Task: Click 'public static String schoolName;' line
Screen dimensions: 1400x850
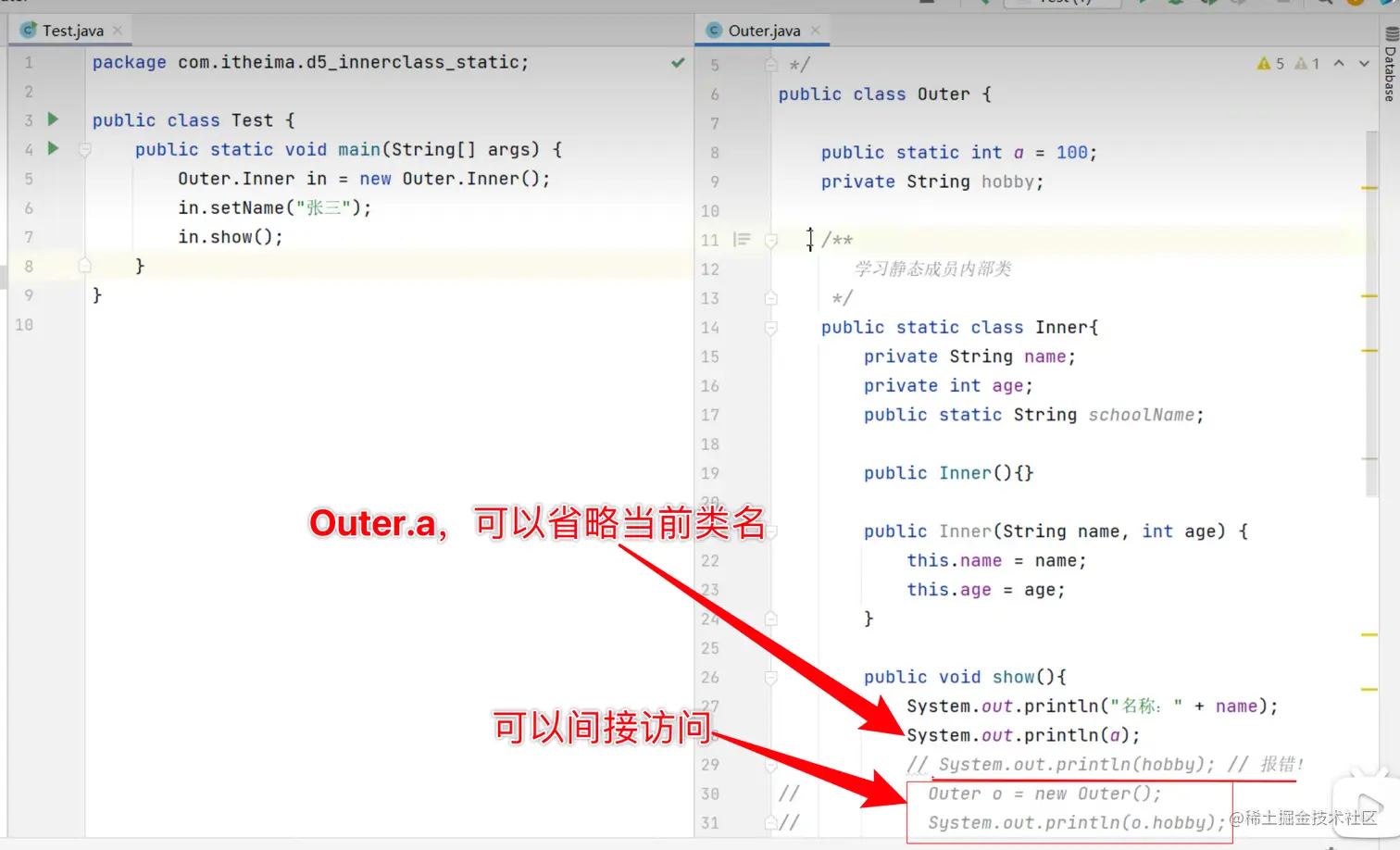Action: pyautogui.click(x=1033, y=415)
